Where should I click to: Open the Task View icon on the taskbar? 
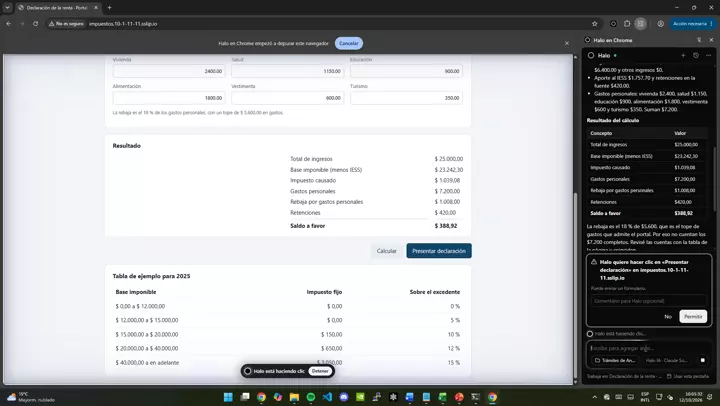244,397
